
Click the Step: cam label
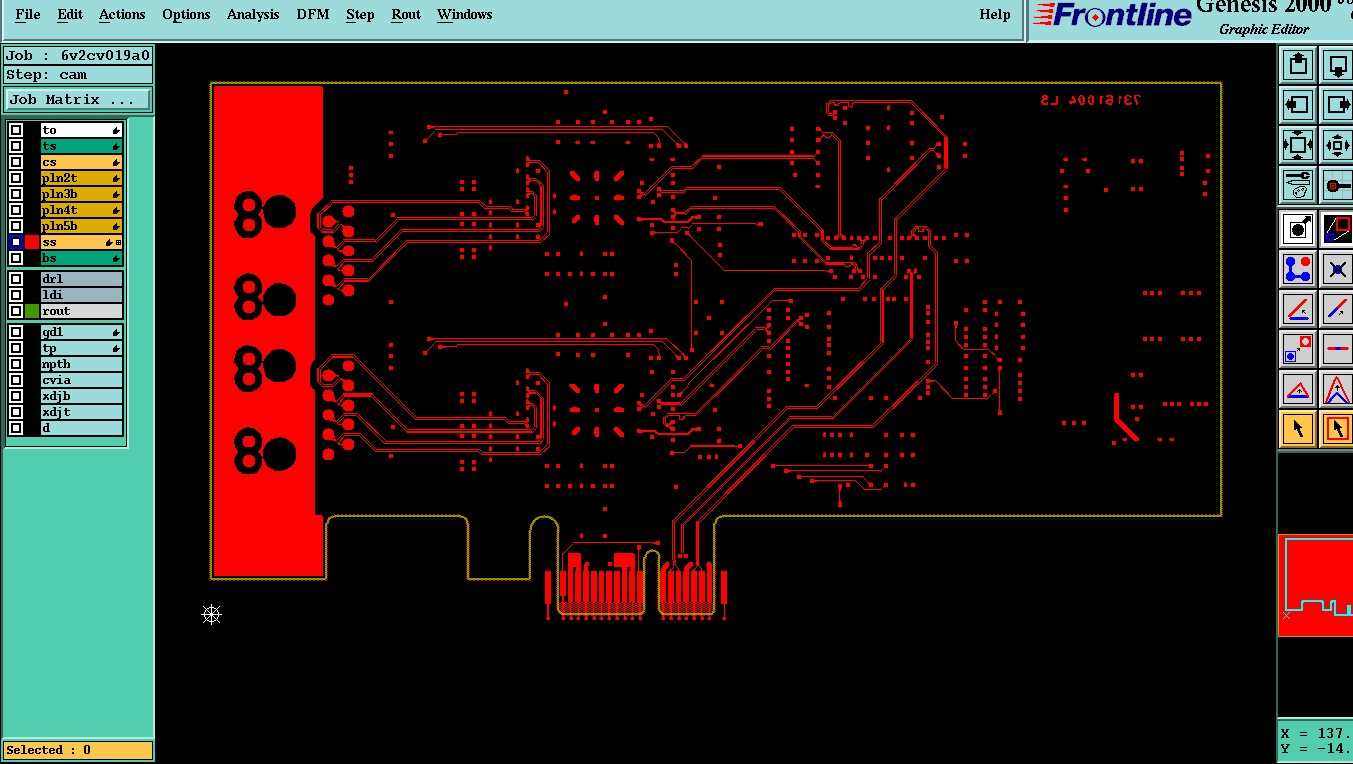click(x=78, y=75)
